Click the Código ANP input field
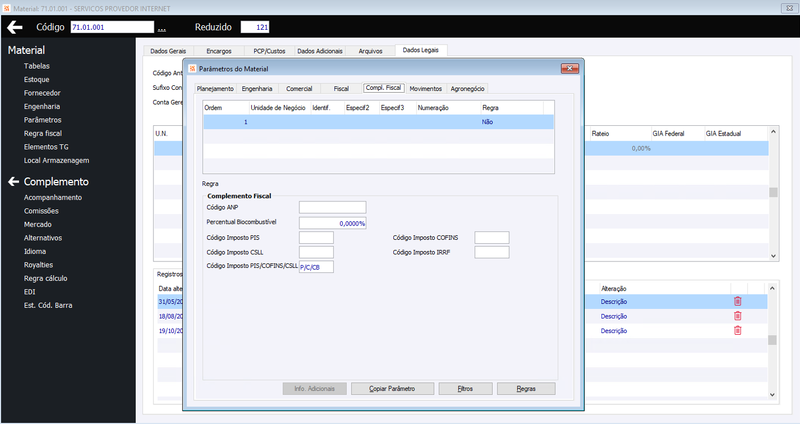This screenshot has height=424, width=800. (x=332, y=207)
